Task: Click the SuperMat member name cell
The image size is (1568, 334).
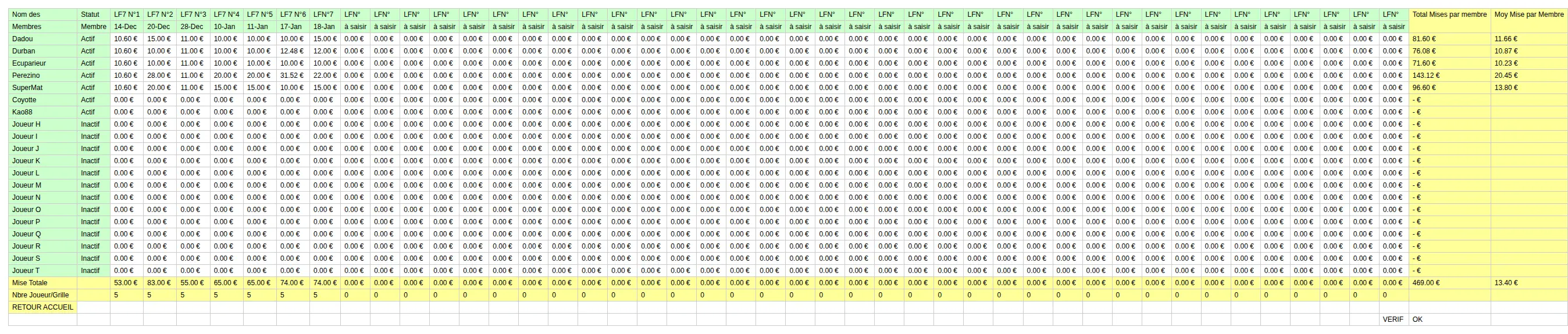Action: click(42, 88)
